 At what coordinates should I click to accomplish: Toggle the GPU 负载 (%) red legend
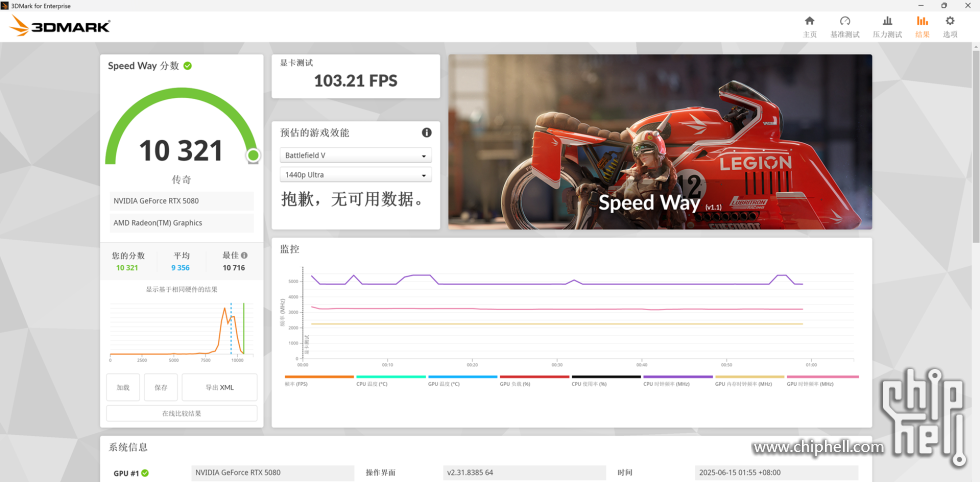(x=534, y=380)
